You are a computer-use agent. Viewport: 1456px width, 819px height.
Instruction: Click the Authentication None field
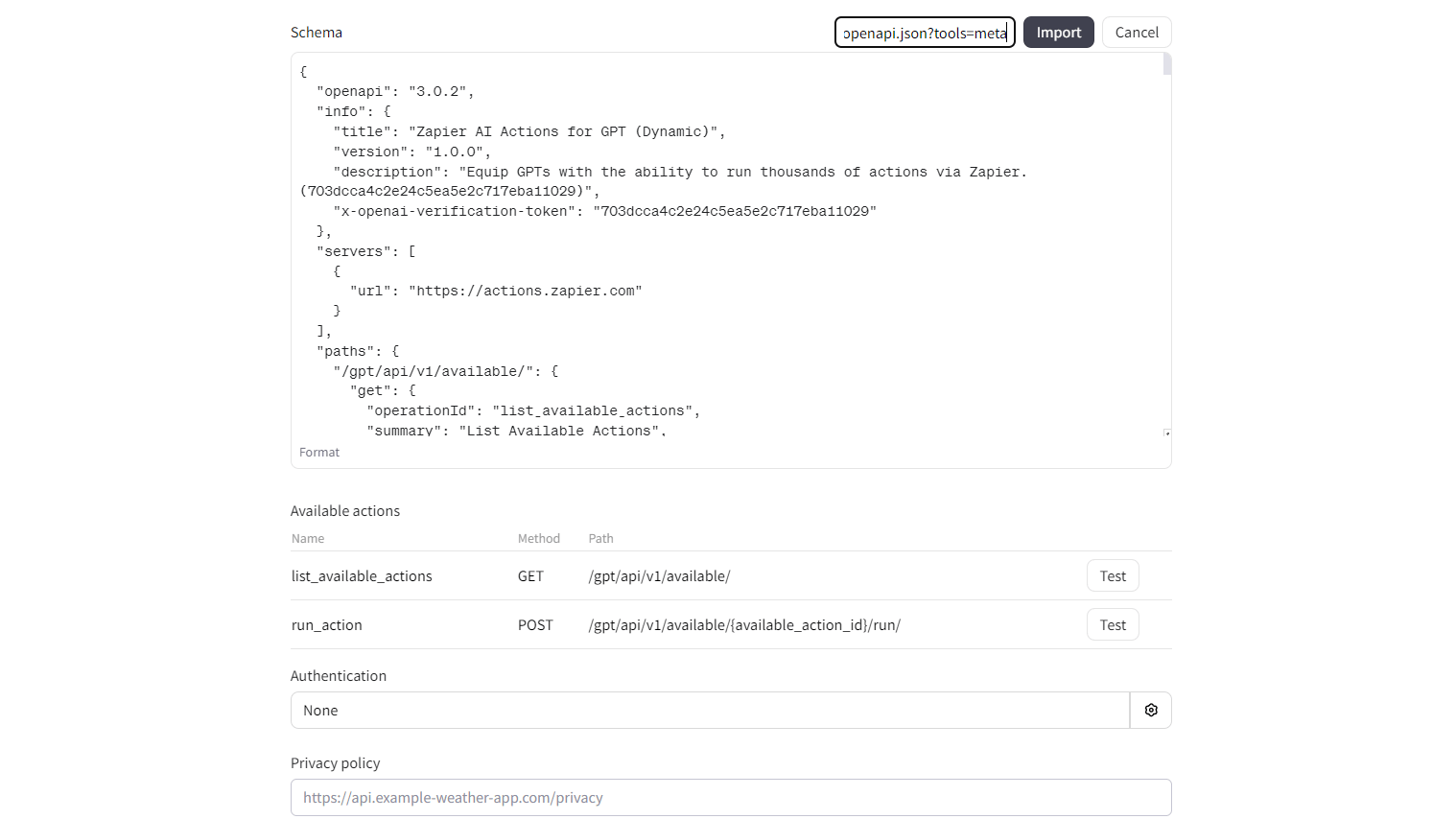click(710, 711)
